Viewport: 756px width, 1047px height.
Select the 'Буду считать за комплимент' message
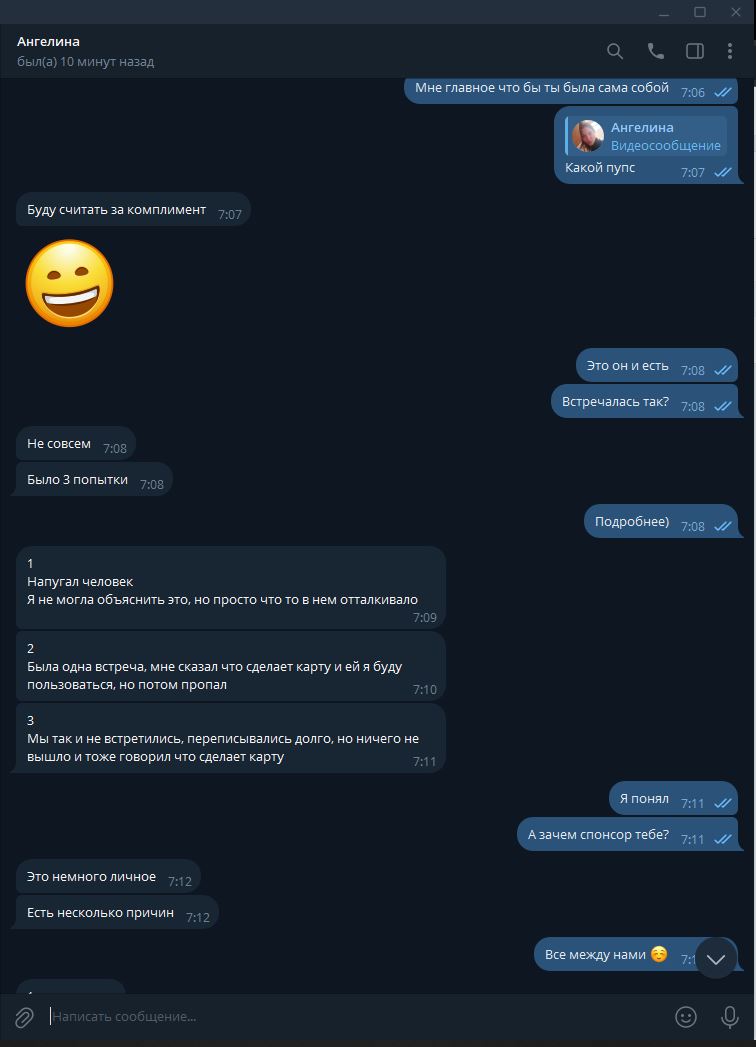[134, 210]
